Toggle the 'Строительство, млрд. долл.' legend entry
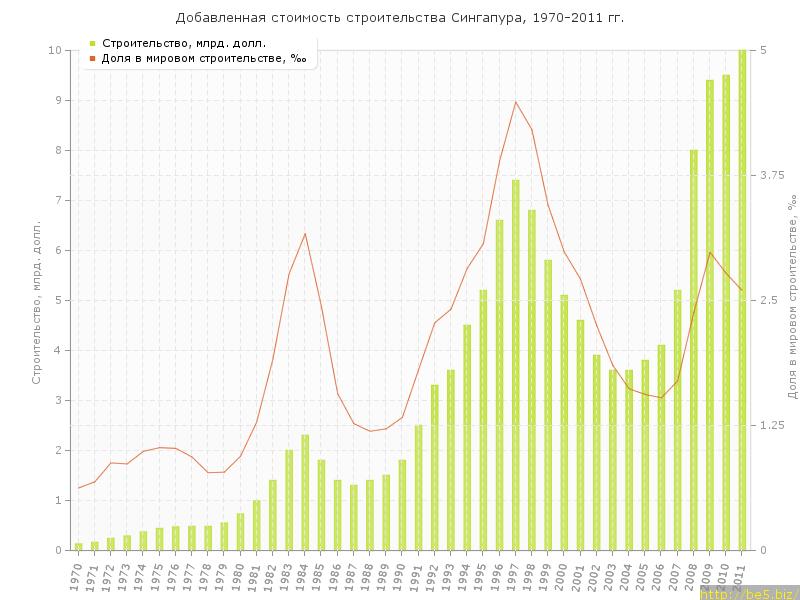 [x=184, y=43]
